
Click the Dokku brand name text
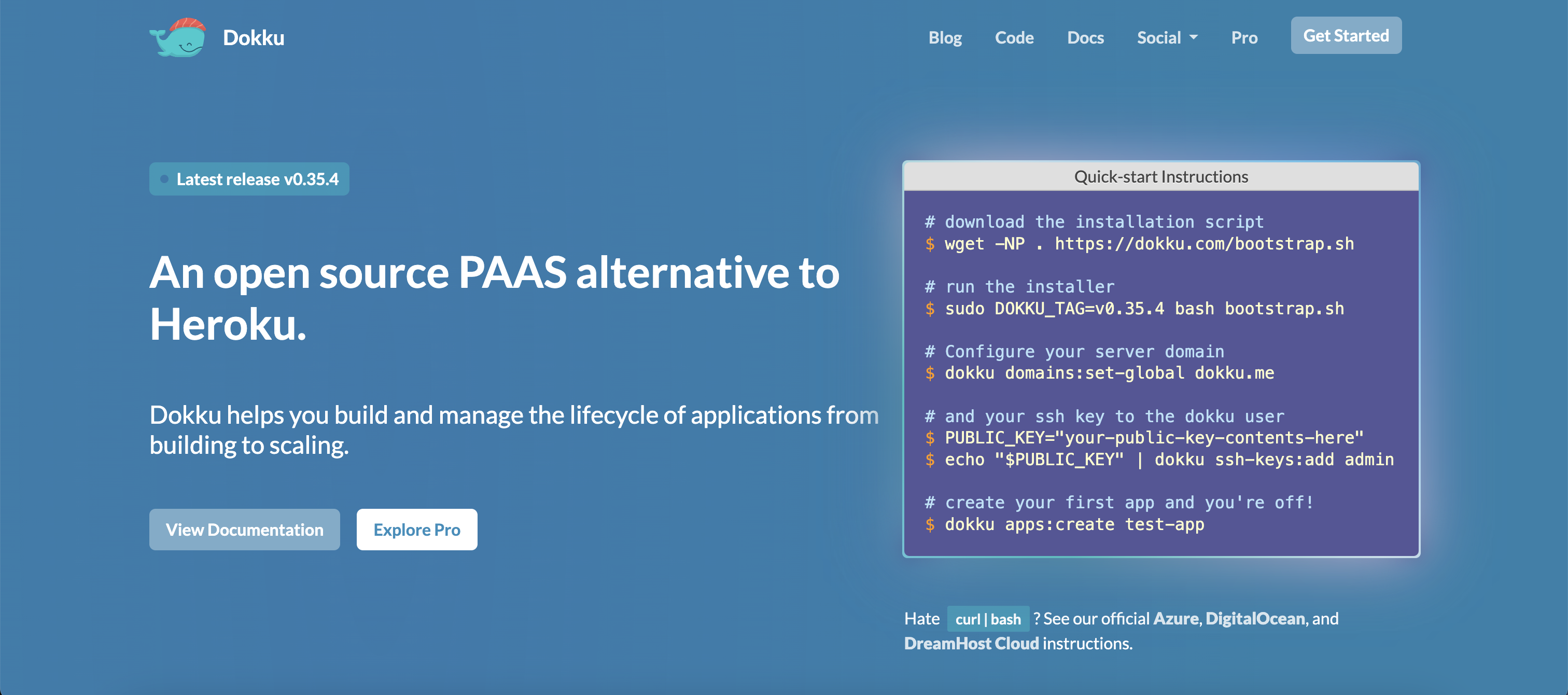point(253,38)
